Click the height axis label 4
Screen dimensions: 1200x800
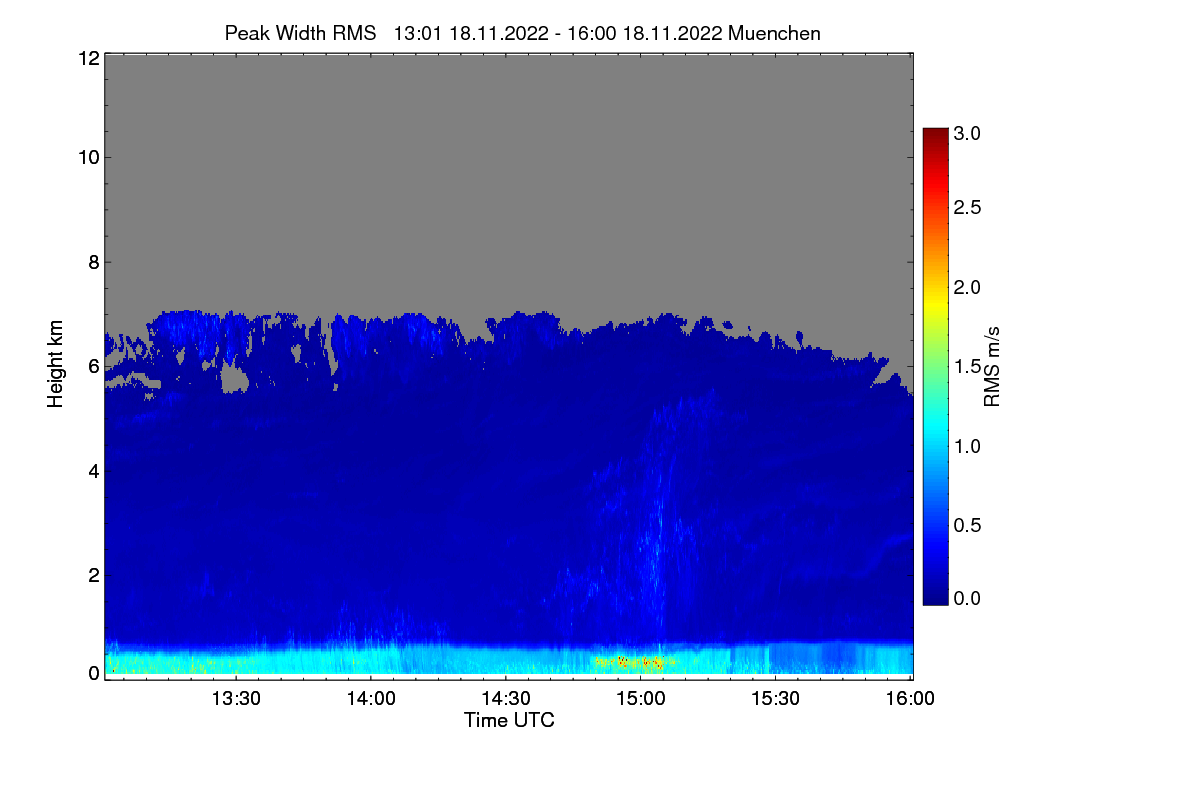click(93, 471)
